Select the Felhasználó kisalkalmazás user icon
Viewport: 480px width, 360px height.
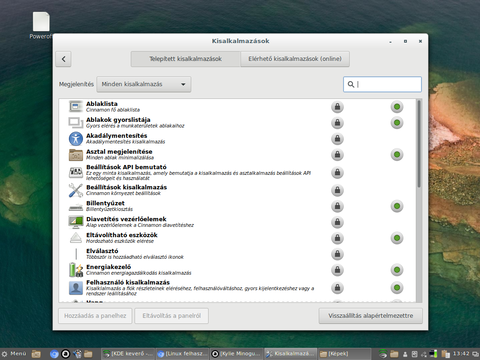point(76,288)
